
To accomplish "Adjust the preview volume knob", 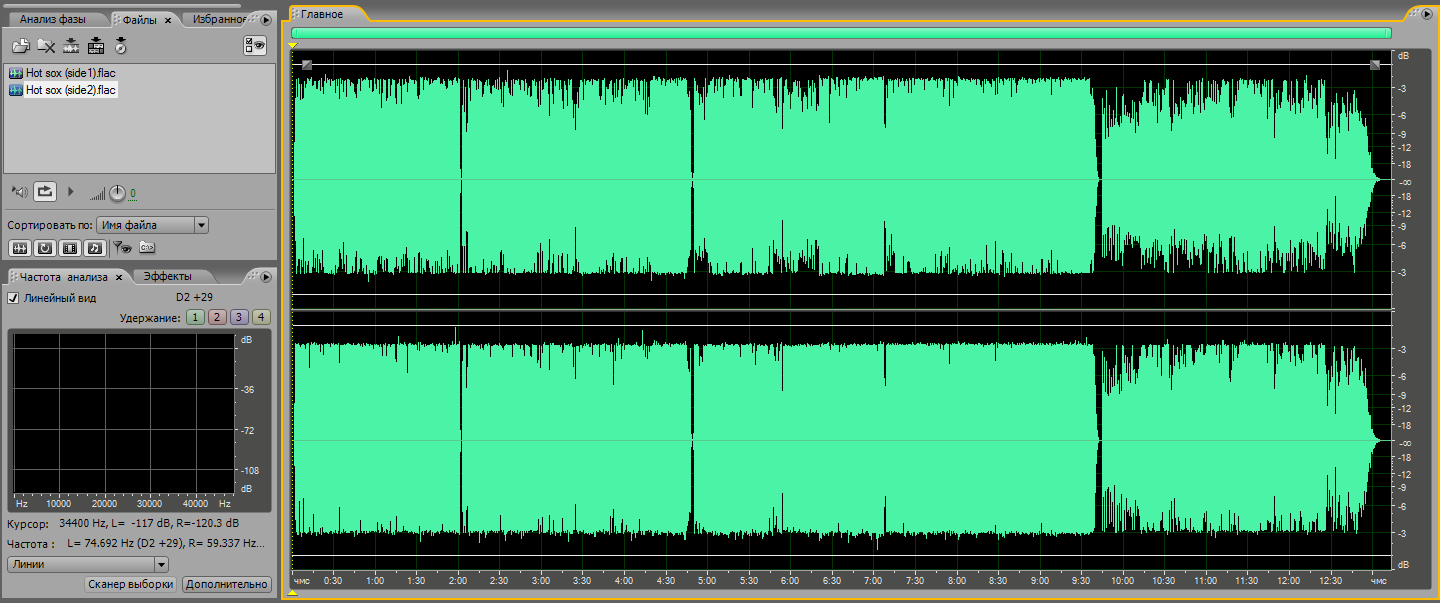I will pyautogui.click(x=117, y=192).
